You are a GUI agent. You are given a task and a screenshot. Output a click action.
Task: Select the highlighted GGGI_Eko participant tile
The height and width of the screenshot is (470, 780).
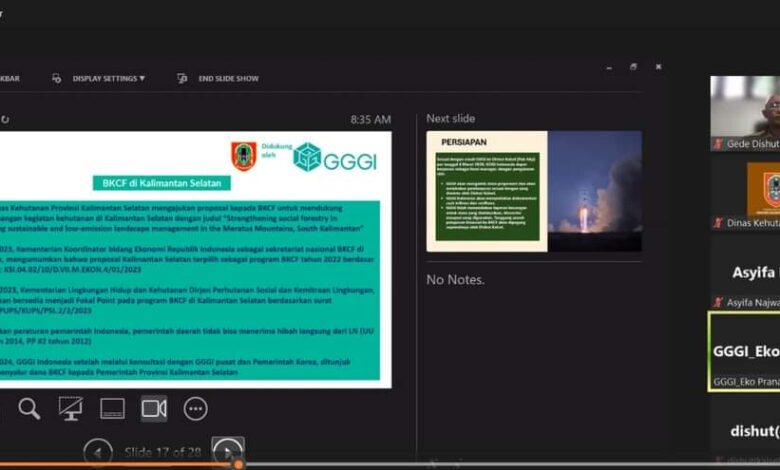pyautogui.click(x=745, y=351)
